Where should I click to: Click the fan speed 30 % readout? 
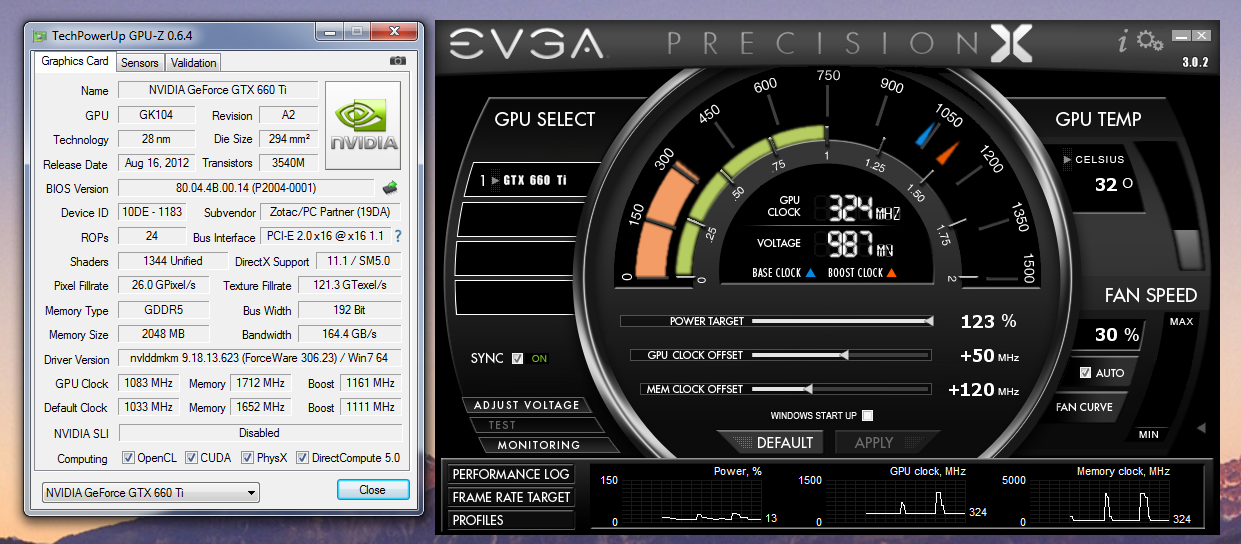[1117, 334]
